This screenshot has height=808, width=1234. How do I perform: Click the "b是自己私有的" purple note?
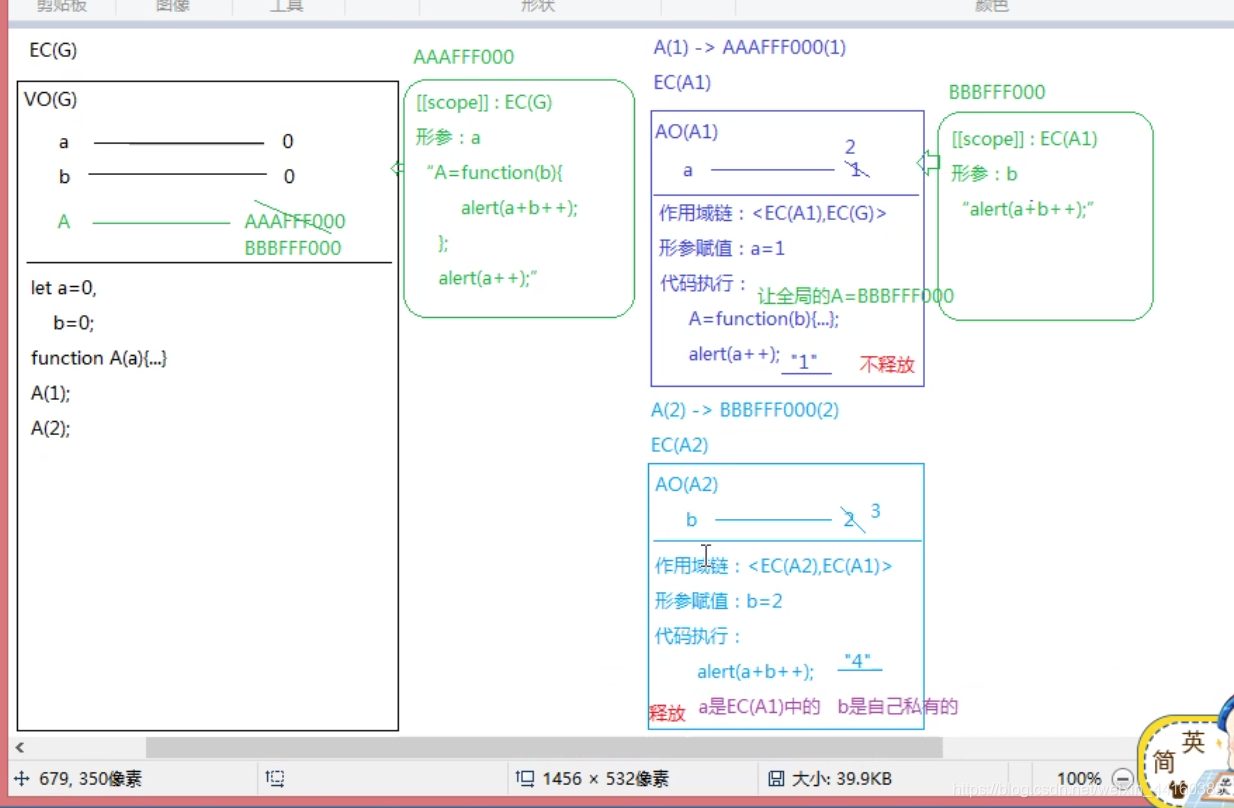[x=898, y=707]
